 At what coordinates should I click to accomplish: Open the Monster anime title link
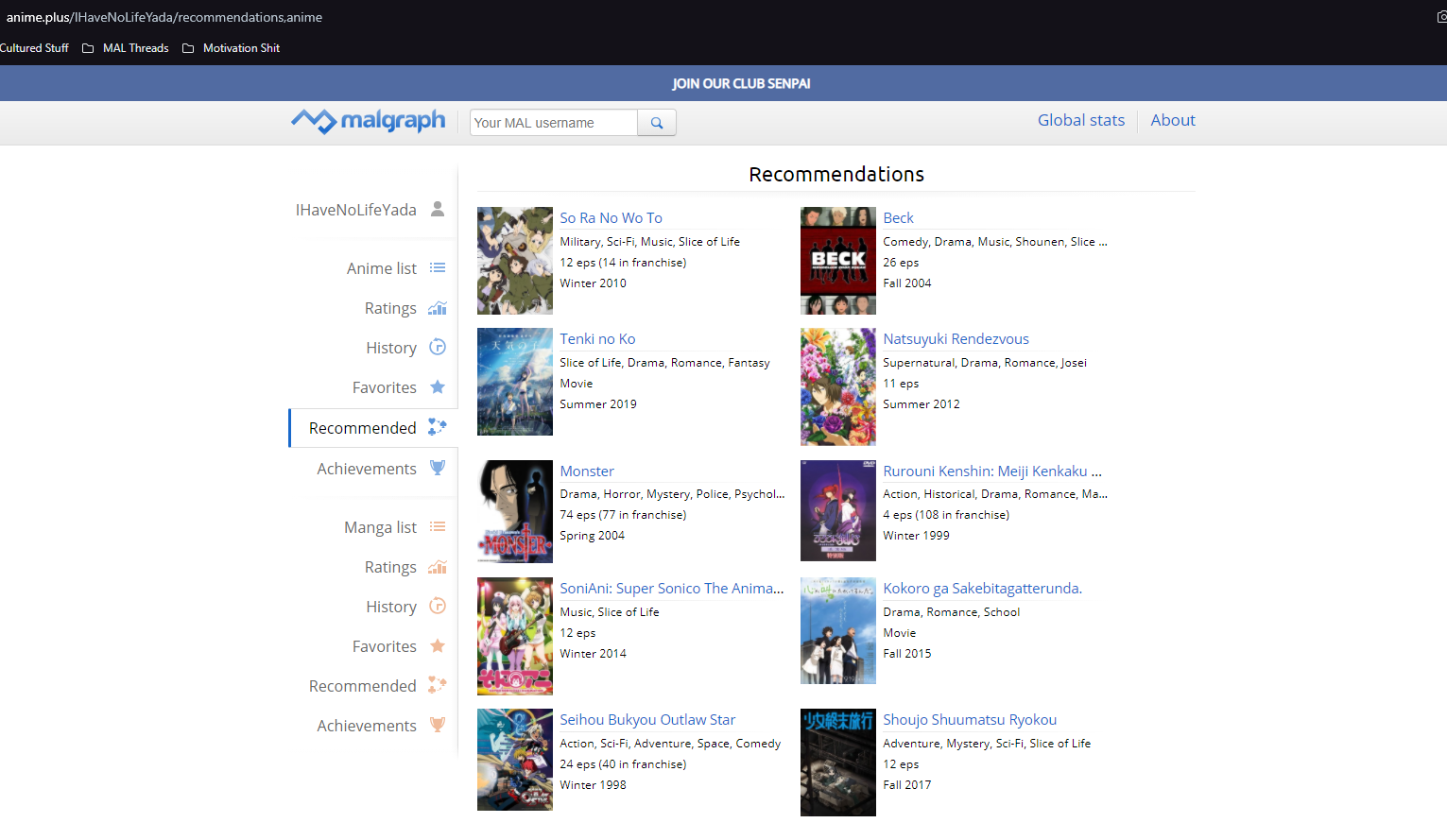(x=587, y=471)
